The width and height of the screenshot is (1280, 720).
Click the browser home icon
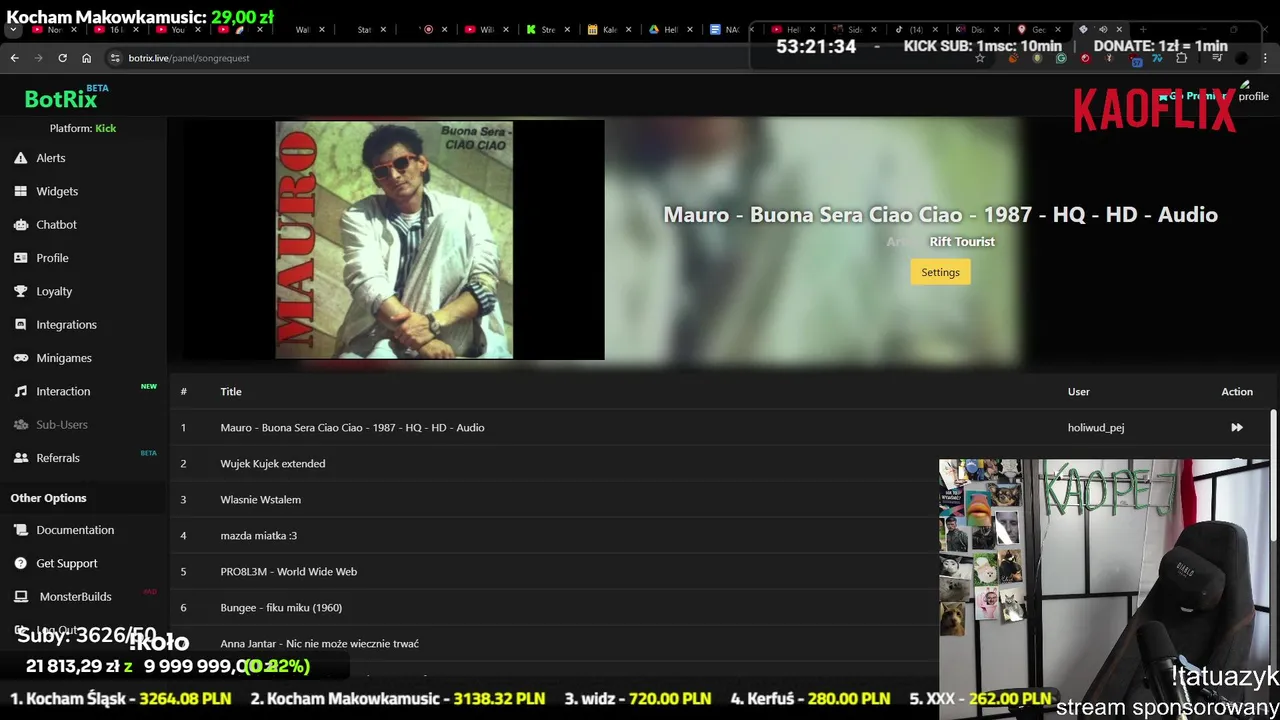pos(87,58)
